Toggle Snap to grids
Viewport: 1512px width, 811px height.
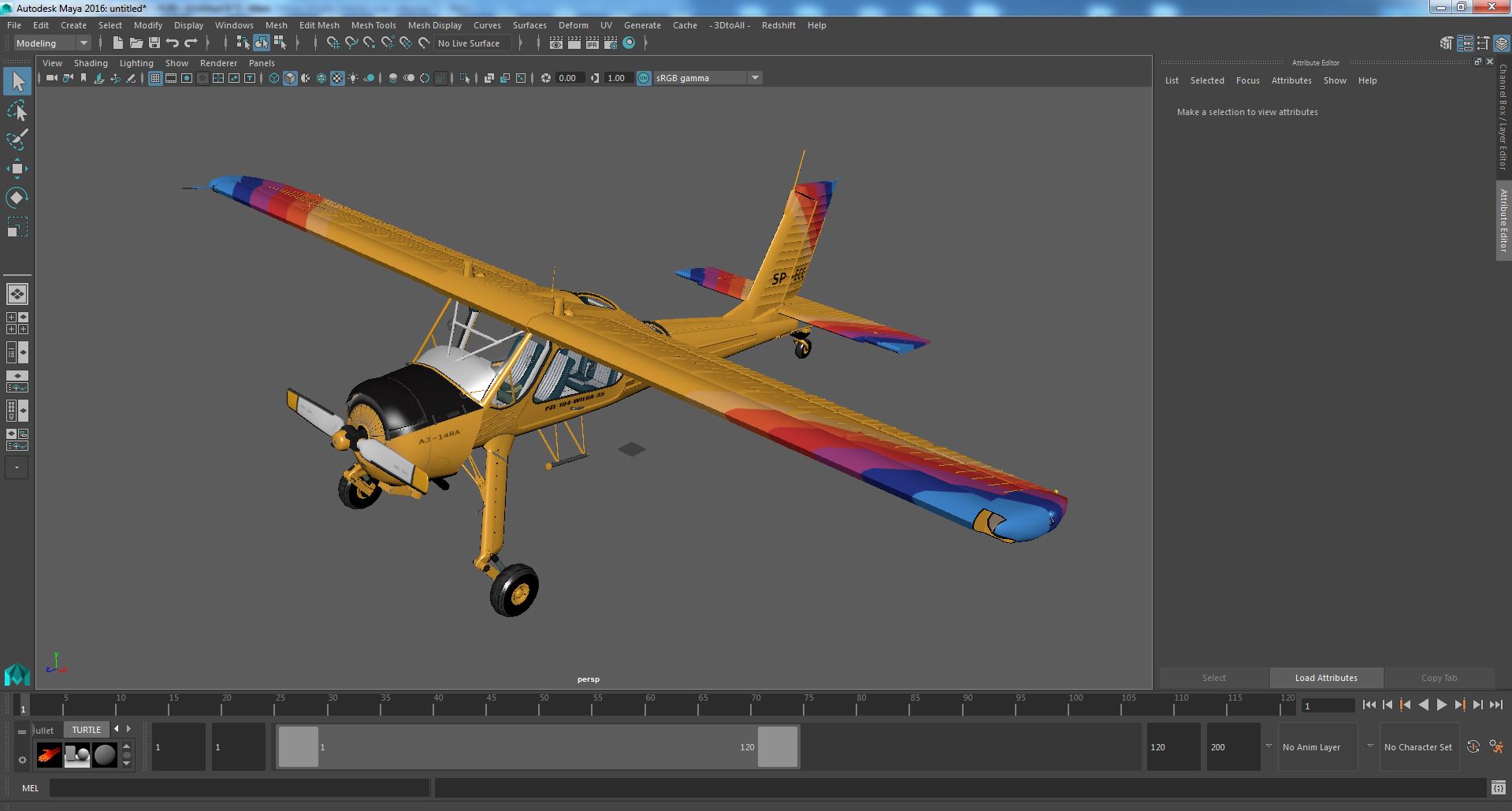coord(332,43)
